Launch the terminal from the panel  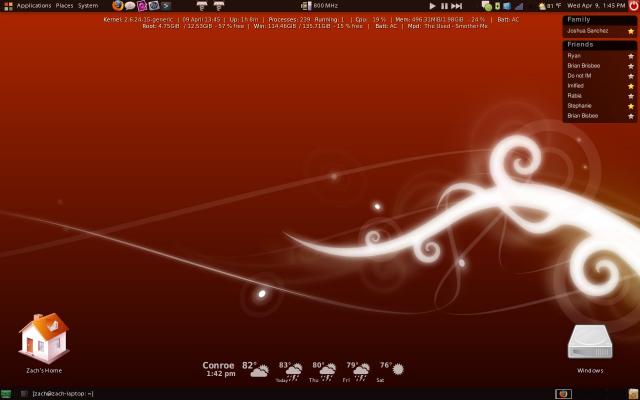coord(166,6)
